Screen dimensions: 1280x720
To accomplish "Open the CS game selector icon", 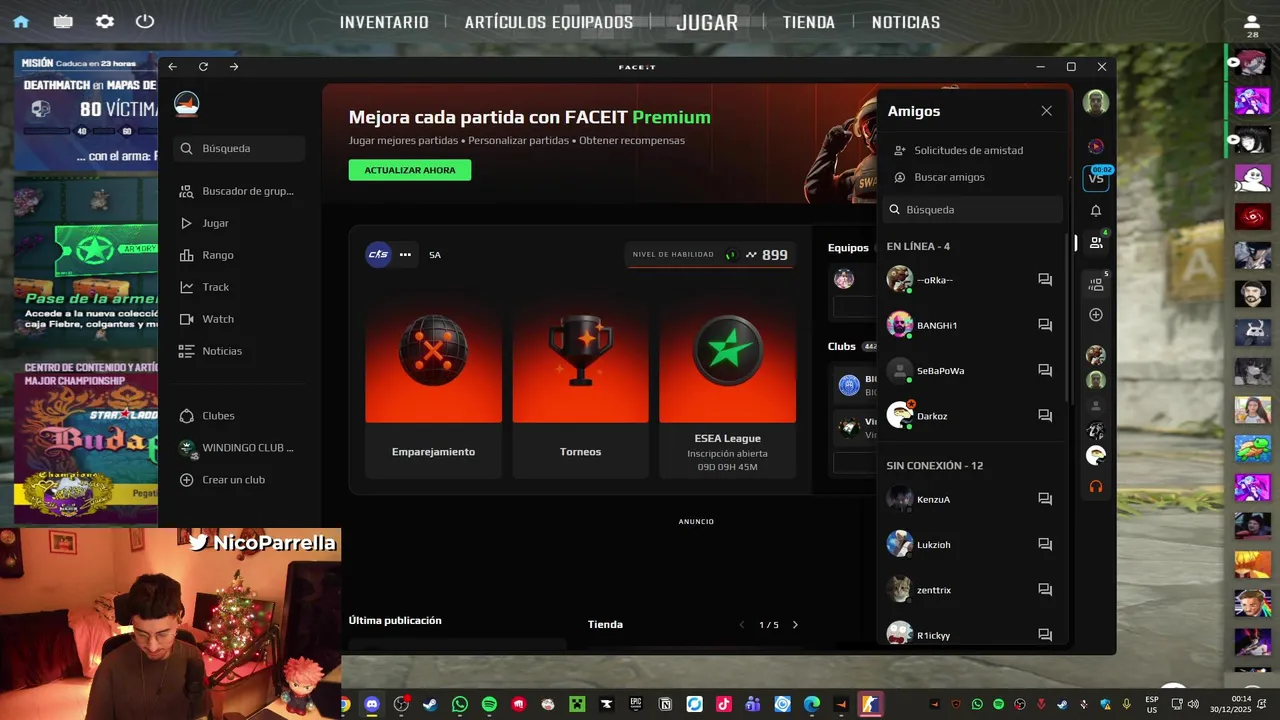I will 378,254.
